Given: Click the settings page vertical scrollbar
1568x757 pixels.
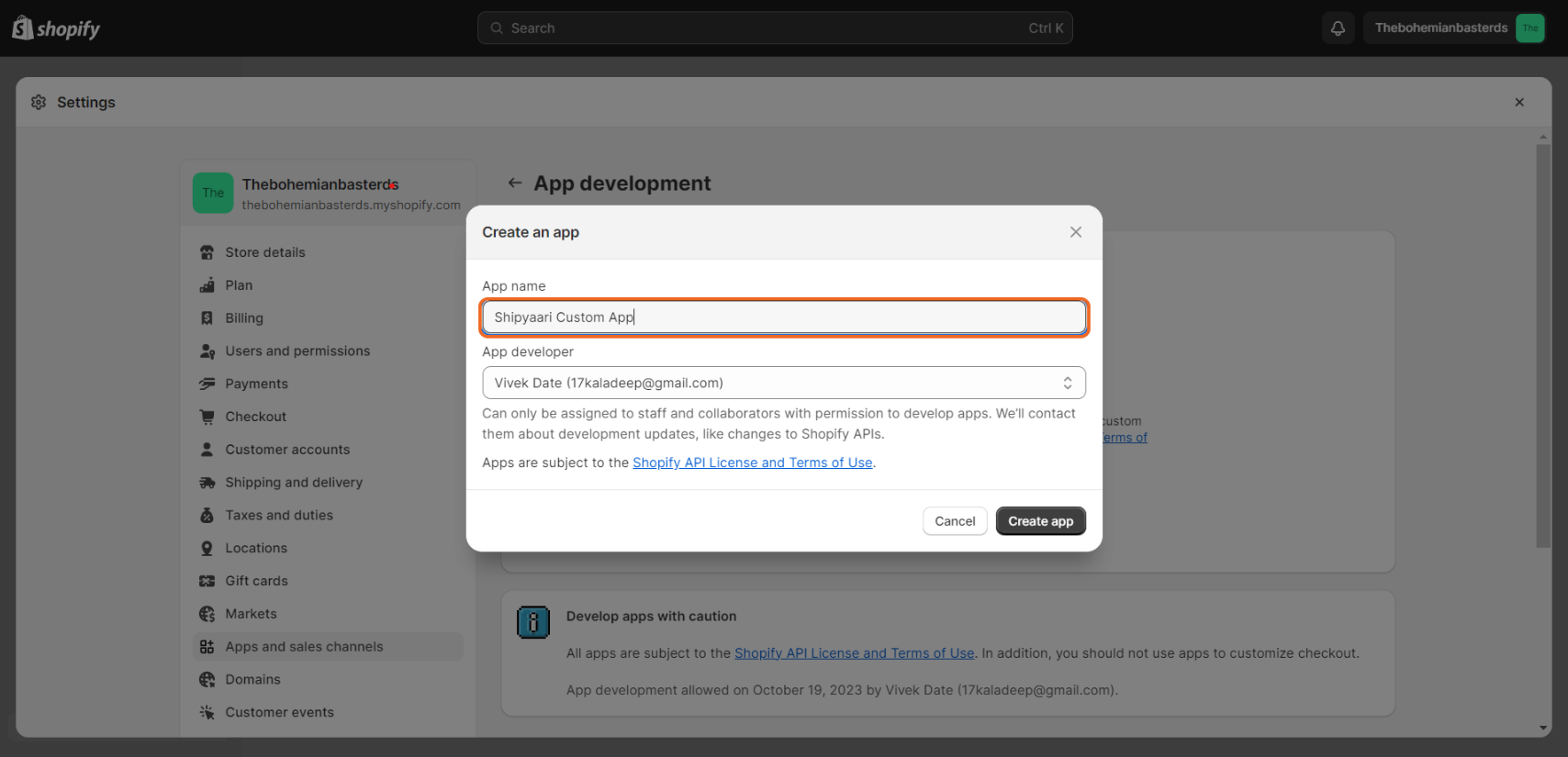Looking at the screenshot, I should 1543,346.
